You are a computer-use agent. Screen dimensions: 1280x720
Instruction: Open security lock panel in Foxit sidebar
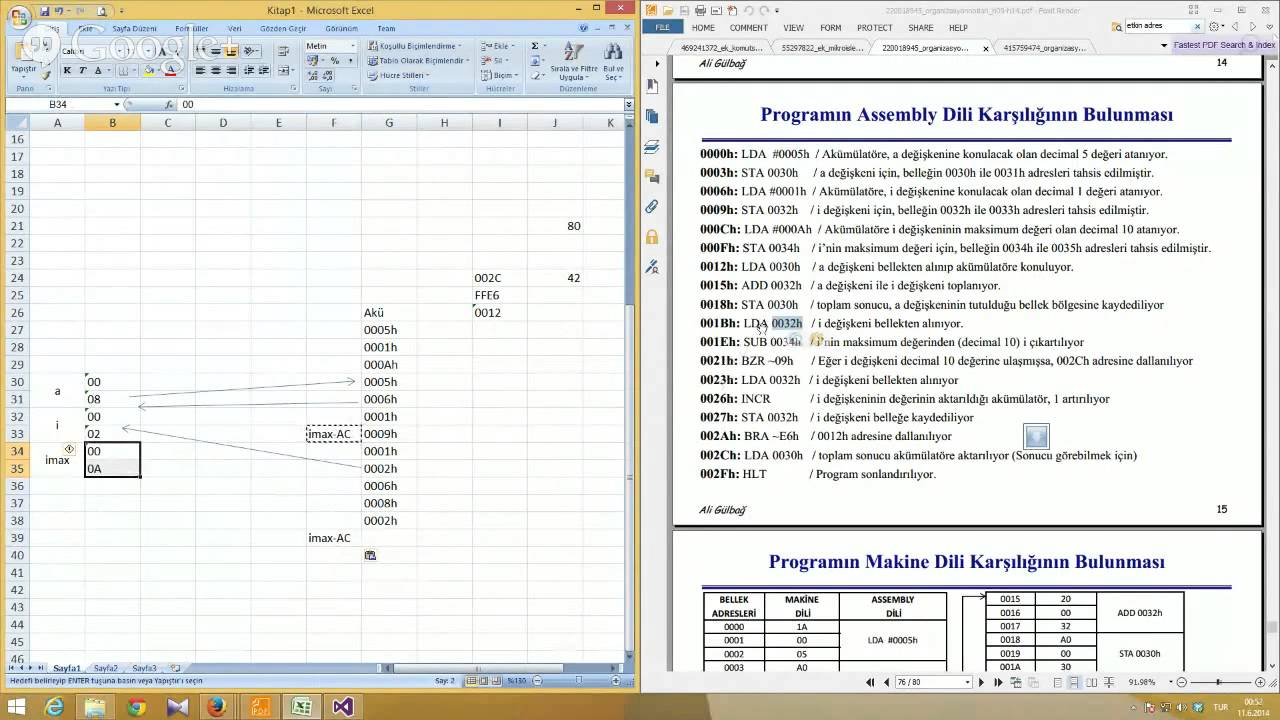tap(652, 237)
